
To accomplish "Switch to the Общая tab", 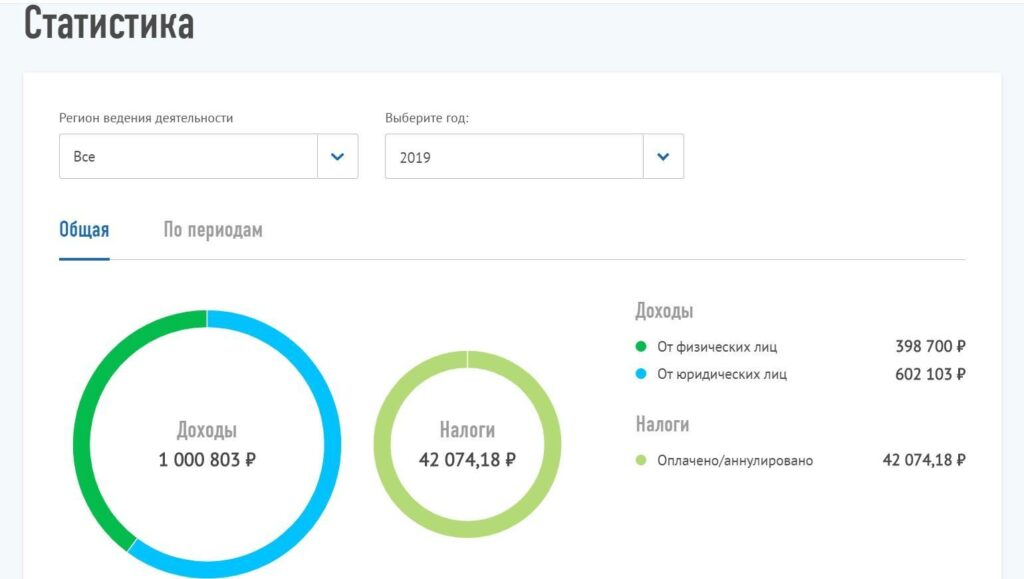I will tap(84, 230).
